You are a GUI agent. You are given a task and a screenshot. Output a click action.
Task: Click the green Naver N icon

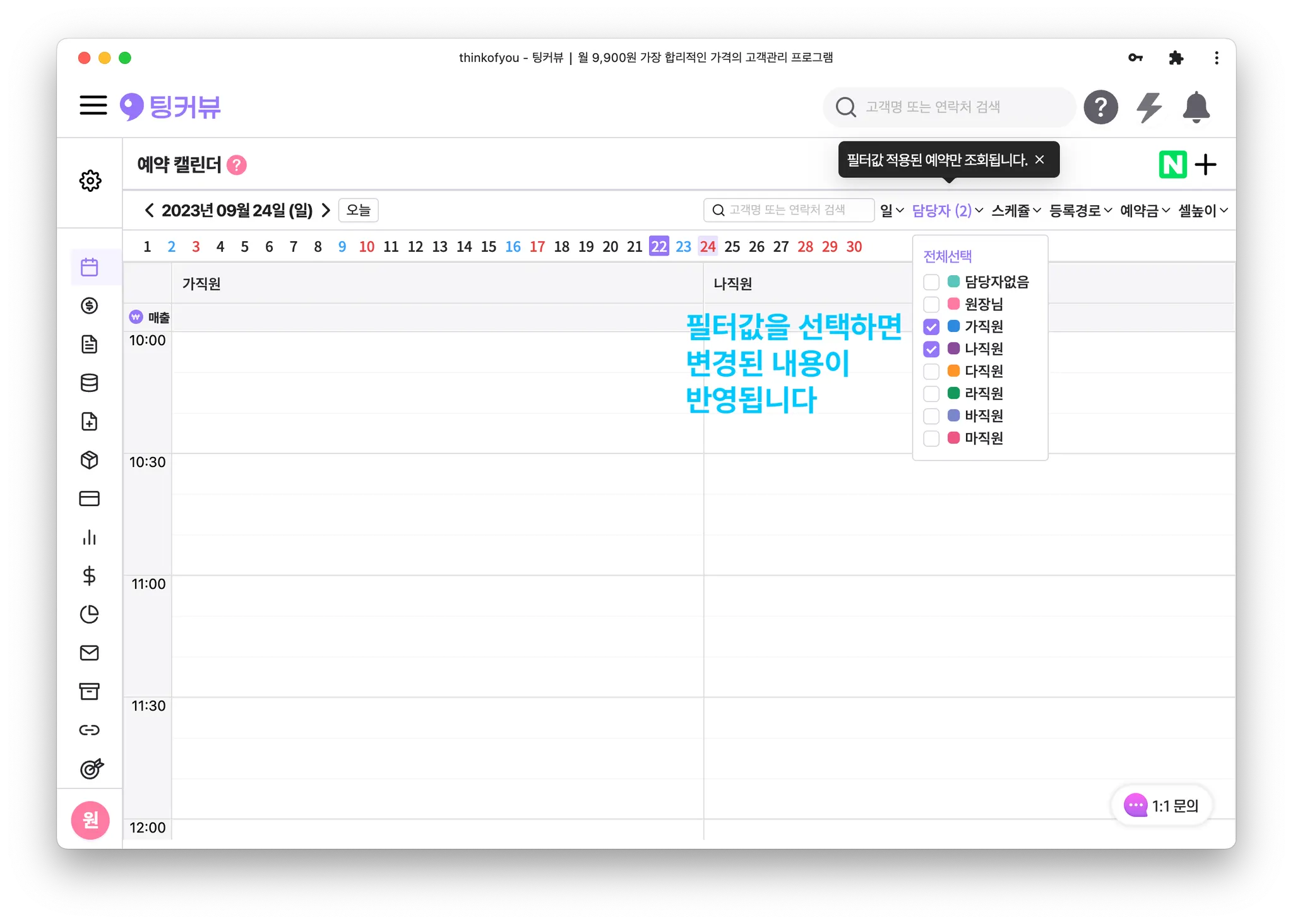[x=1172, y=165]
